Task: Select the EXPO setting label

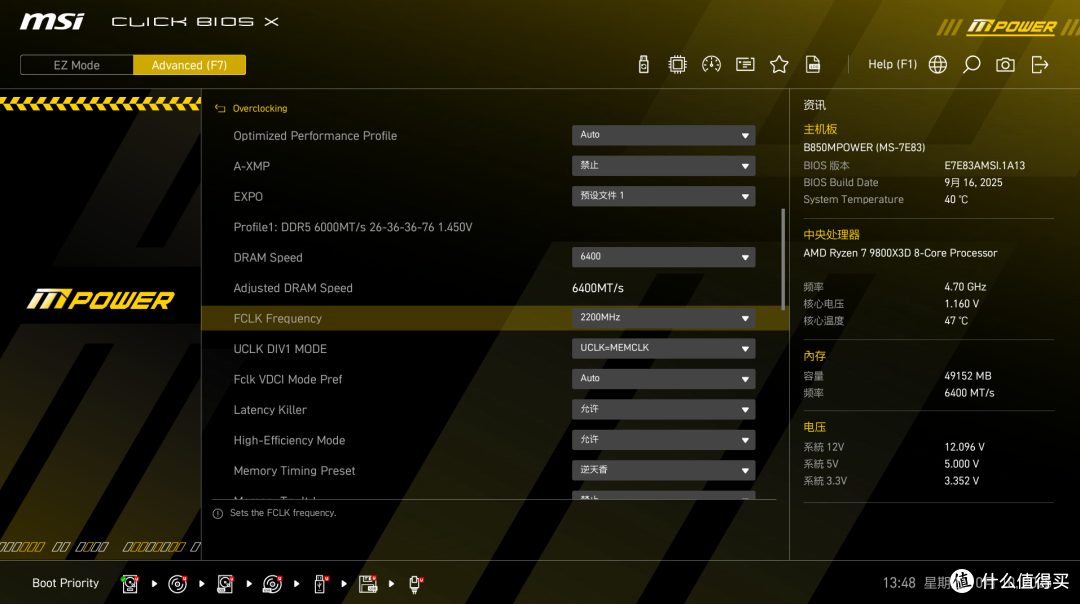Action: [x=248, y=196]
